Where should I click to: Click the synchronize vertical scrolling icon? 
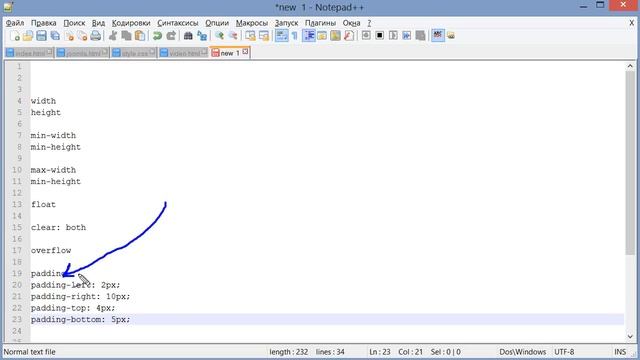pyautogui.click(x=250, y=36)
